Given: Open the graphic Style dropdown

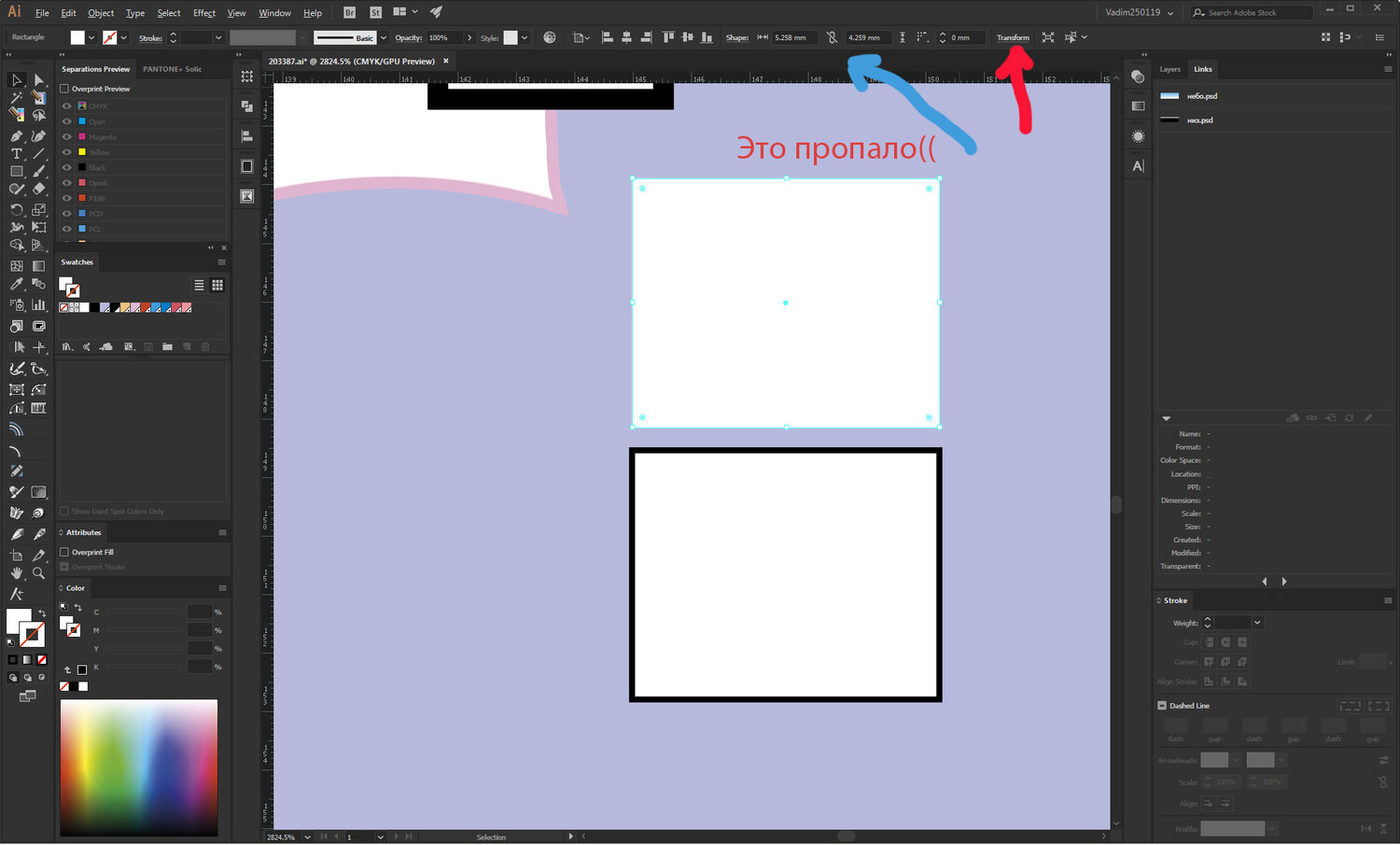Looking at the screenshot, I should (x=525, y=38).
